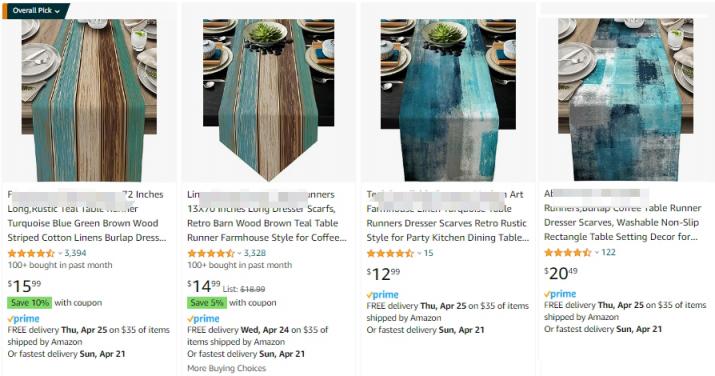Screen dimensions: 715x376
Task: Click the $15.99 price
Action: pos(24,286)
